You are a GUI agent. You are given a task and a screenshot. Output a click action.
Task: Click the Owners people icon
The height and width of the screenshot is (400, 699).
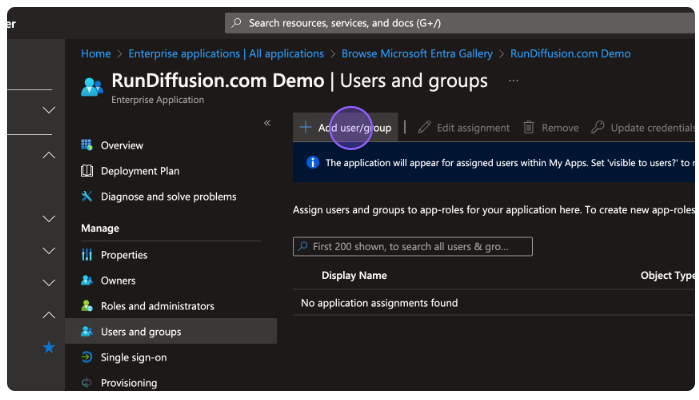point(87,281)
